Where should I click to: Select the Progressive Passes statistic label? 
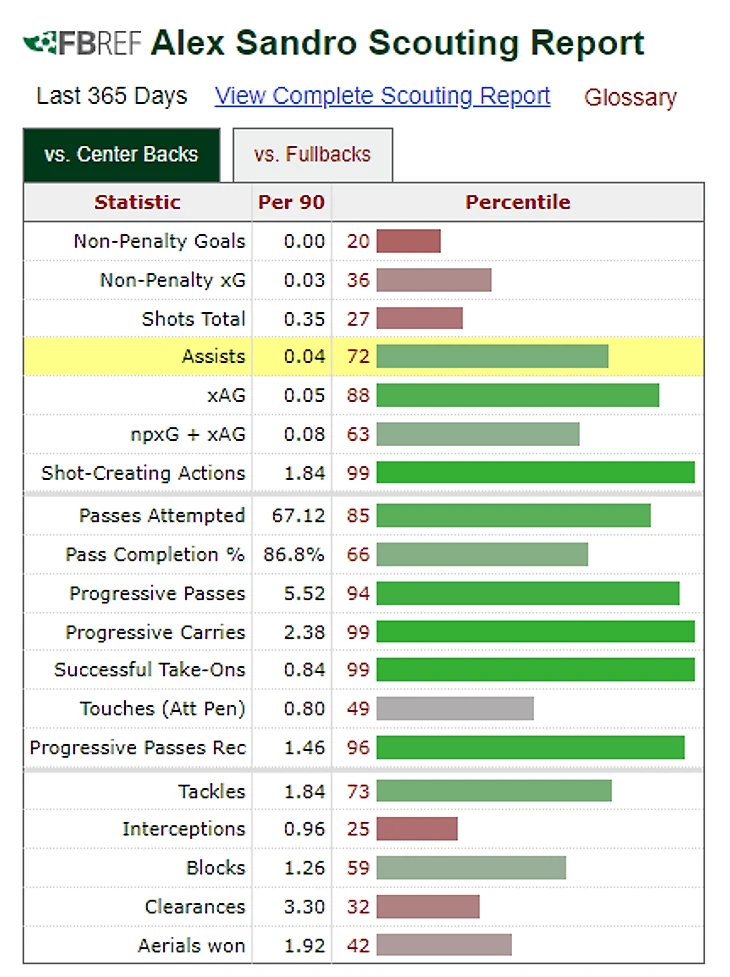pos(158,593)
